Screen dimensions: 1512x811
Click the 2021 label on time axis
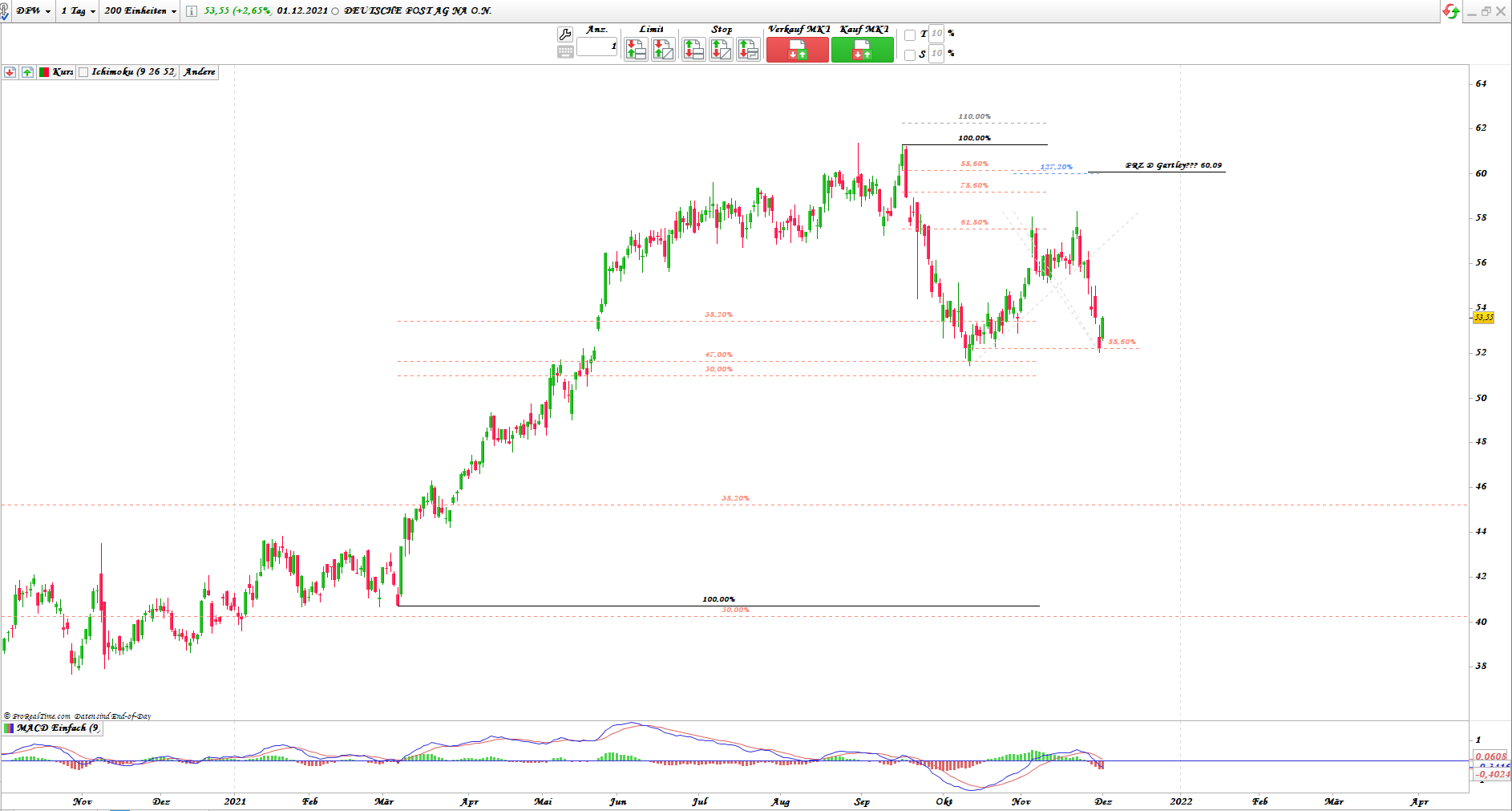click(x=235, y=801)
